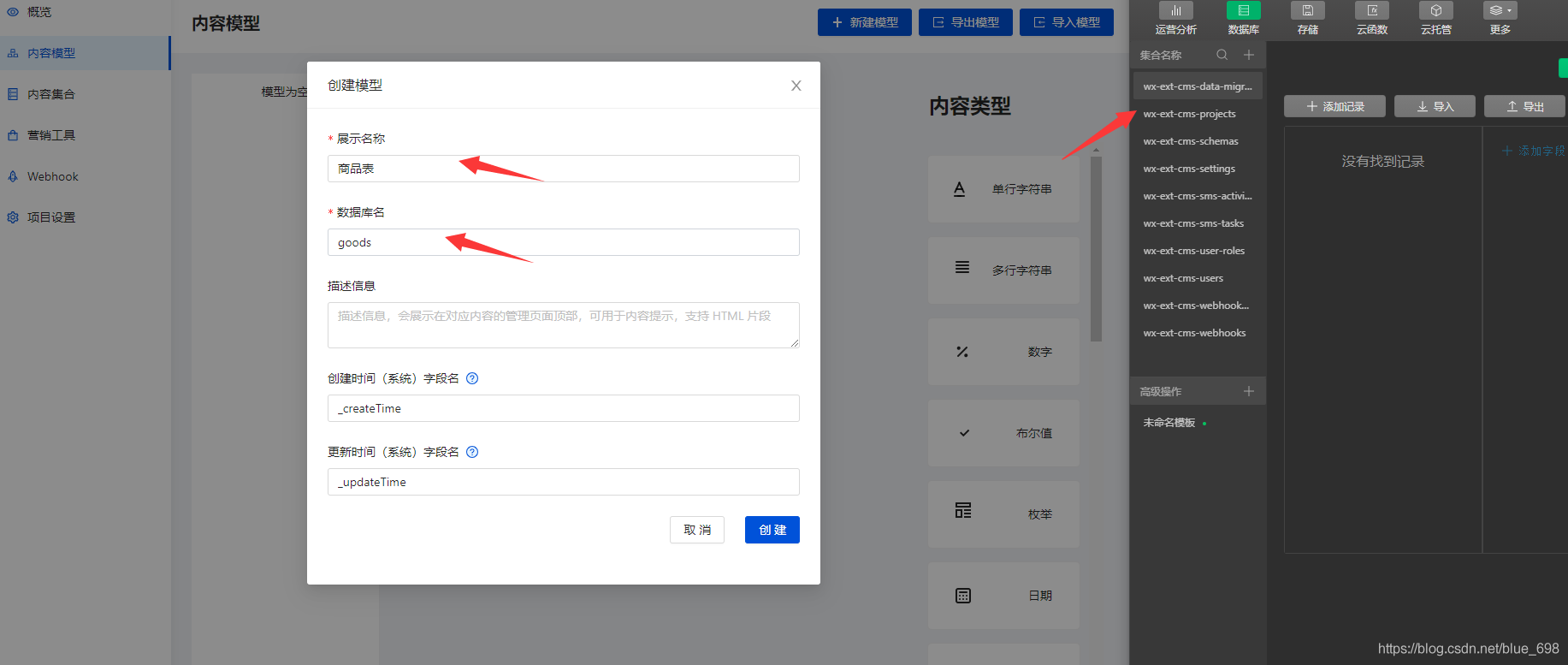Click the 添加记录 button
This screenshot has height=665, width=1568.
[1334, 106]
